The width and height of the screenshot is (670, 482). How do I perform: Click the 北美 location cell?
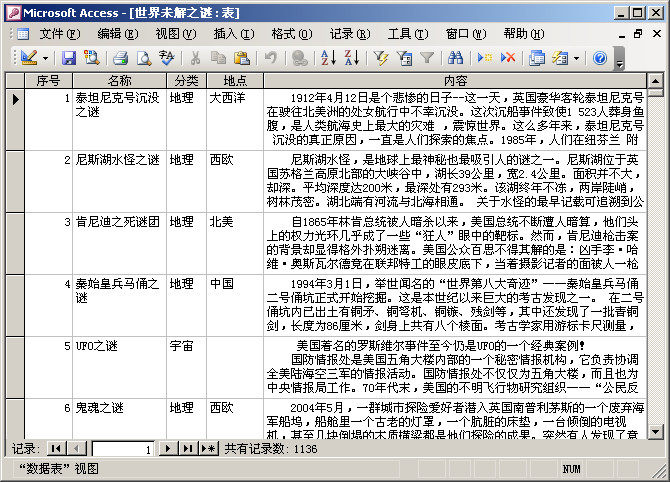(x=235, y=243)
